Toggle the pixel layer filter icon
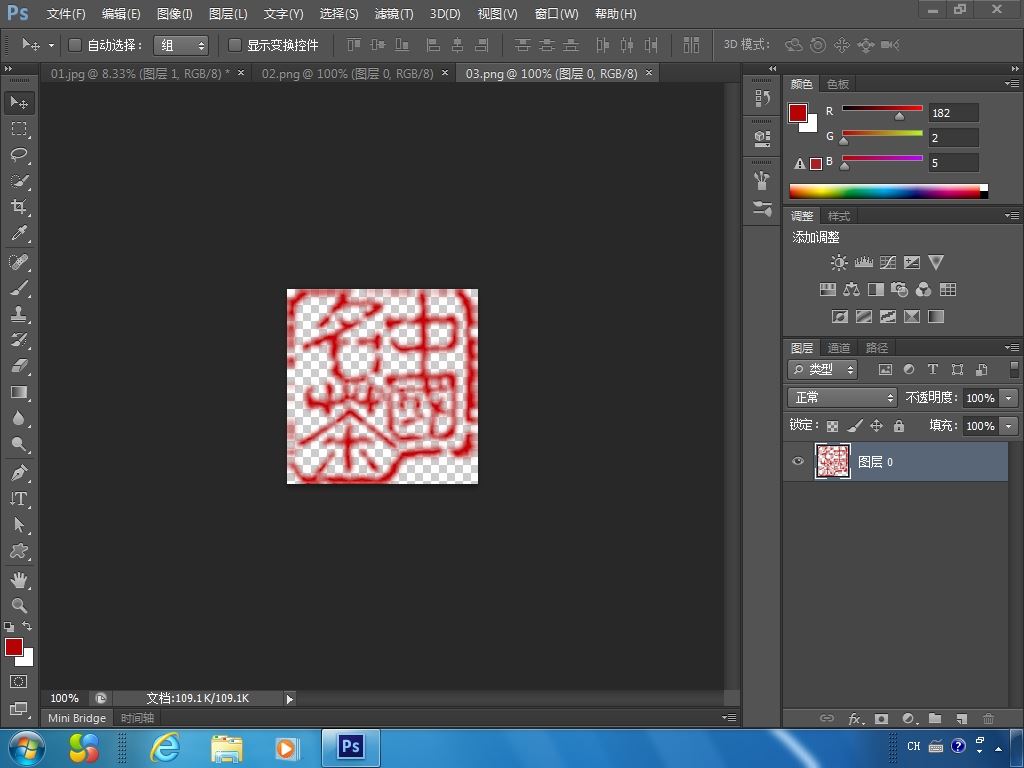Screen dimensions: 1024x768 [x=885, y=370]
